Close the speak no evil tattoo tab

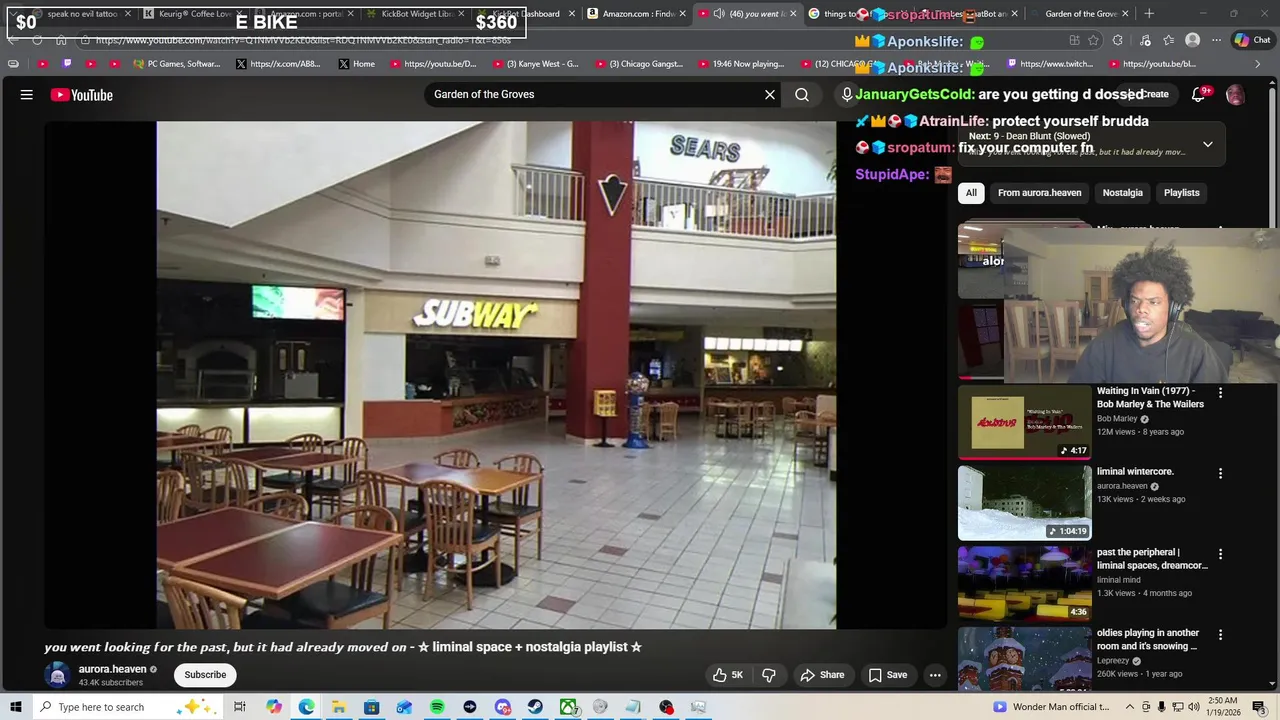point(127,14)
